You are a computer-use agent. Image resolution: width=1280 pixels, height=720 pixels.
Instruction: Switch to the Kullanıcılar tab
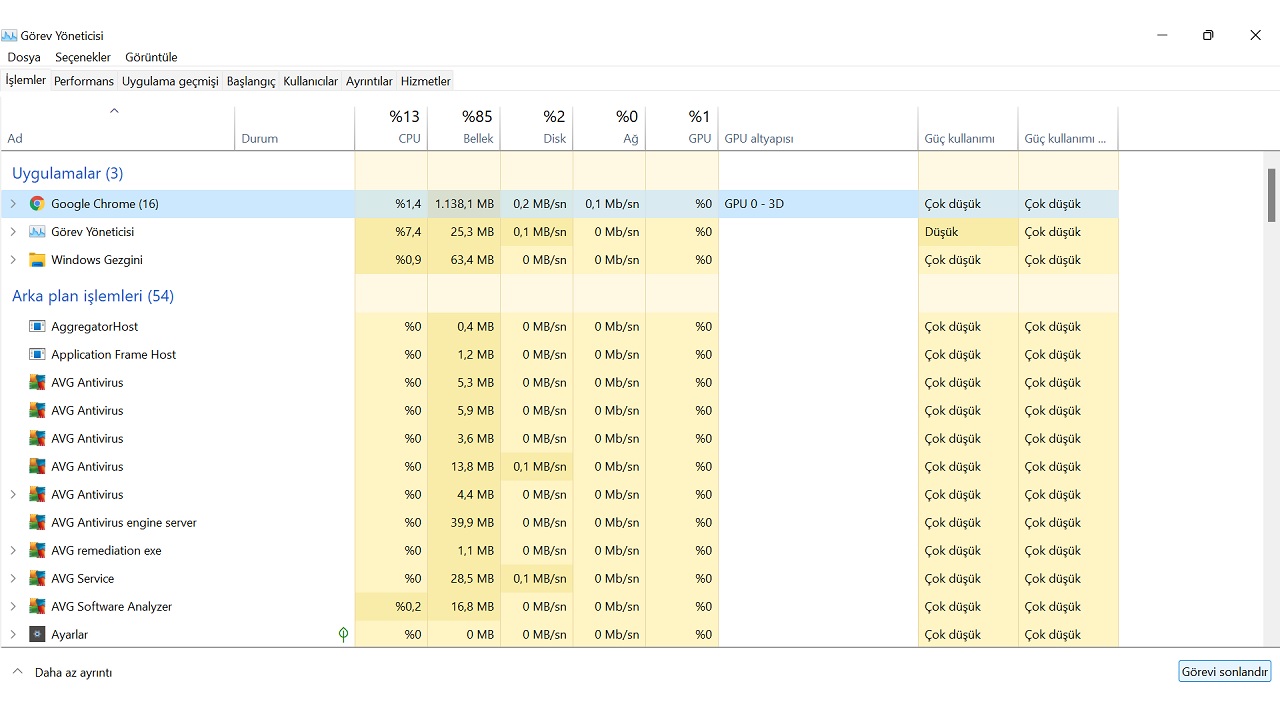coord(311,81)
